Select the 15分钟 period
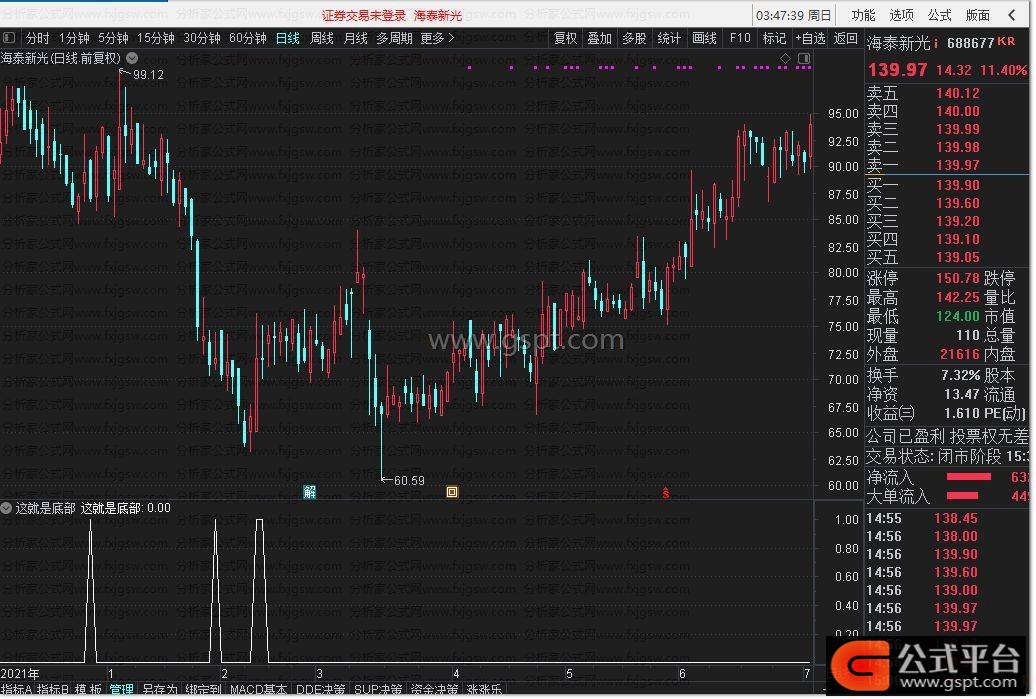Viewport: 1036px width, 699px height. [x=155, y=38]
